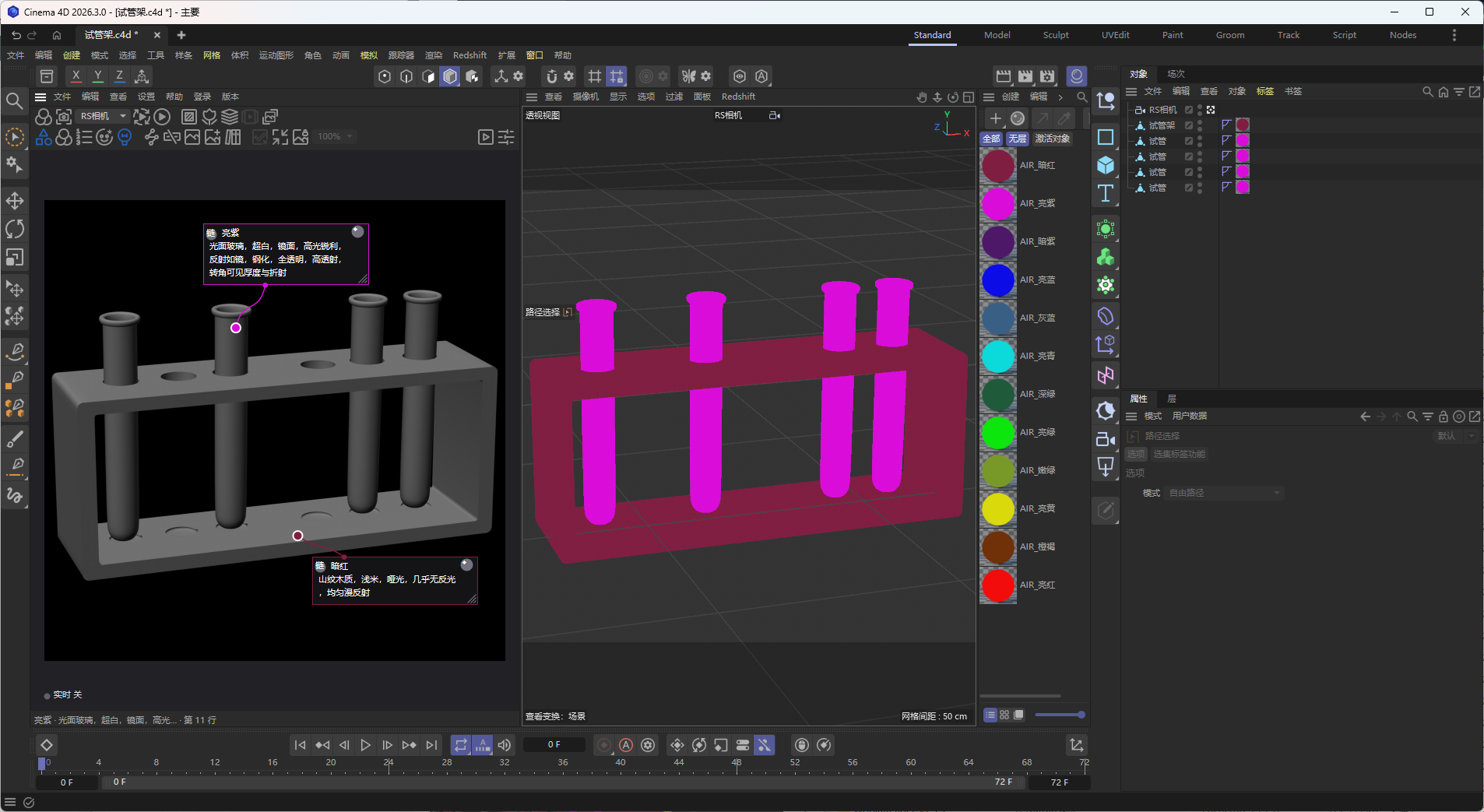
Task: Click the 选集标签功能 button
Action: [x=1179, y=454]
